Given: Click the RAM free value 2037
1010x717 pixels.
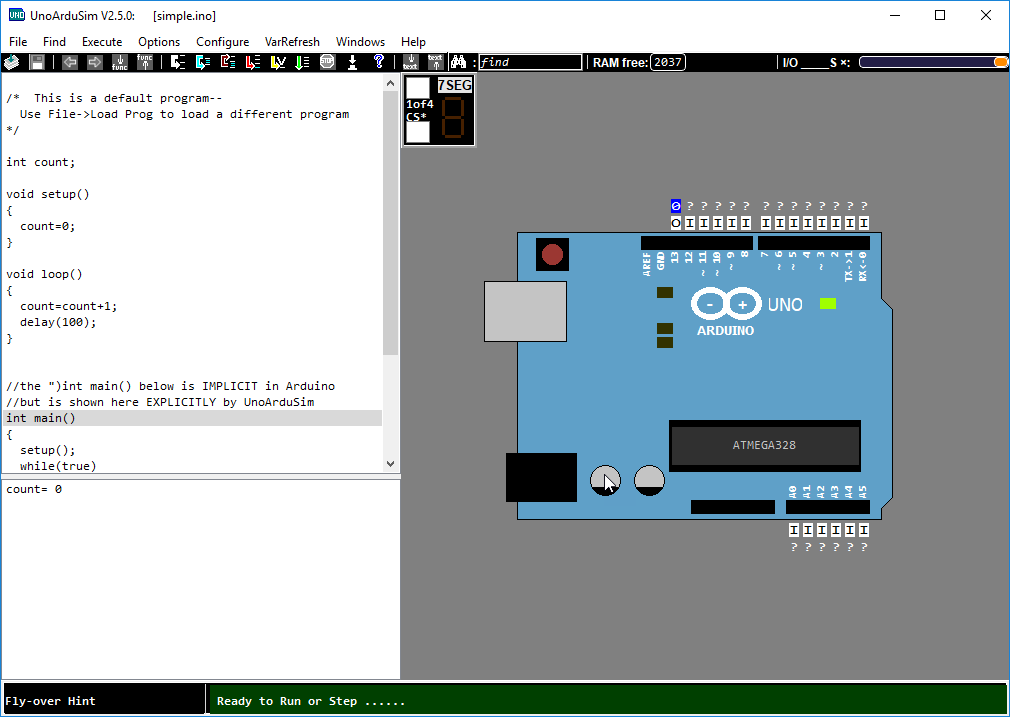Looking at the screenshot, I should point(668,62).
